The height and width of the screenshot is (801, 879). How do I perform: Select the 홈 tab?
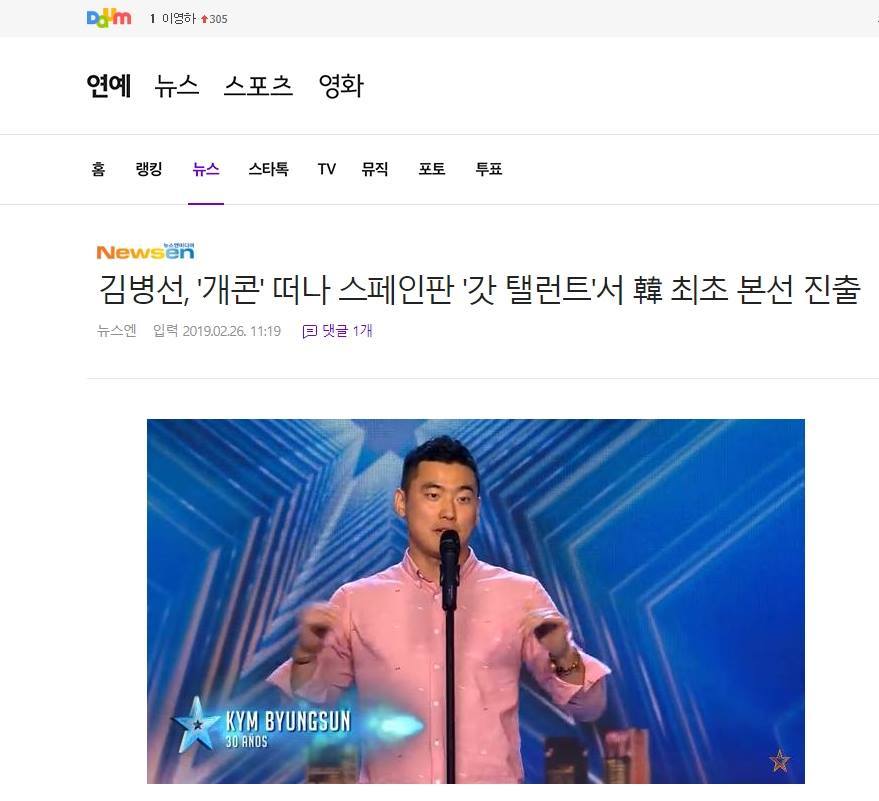(x=98, y=169)
